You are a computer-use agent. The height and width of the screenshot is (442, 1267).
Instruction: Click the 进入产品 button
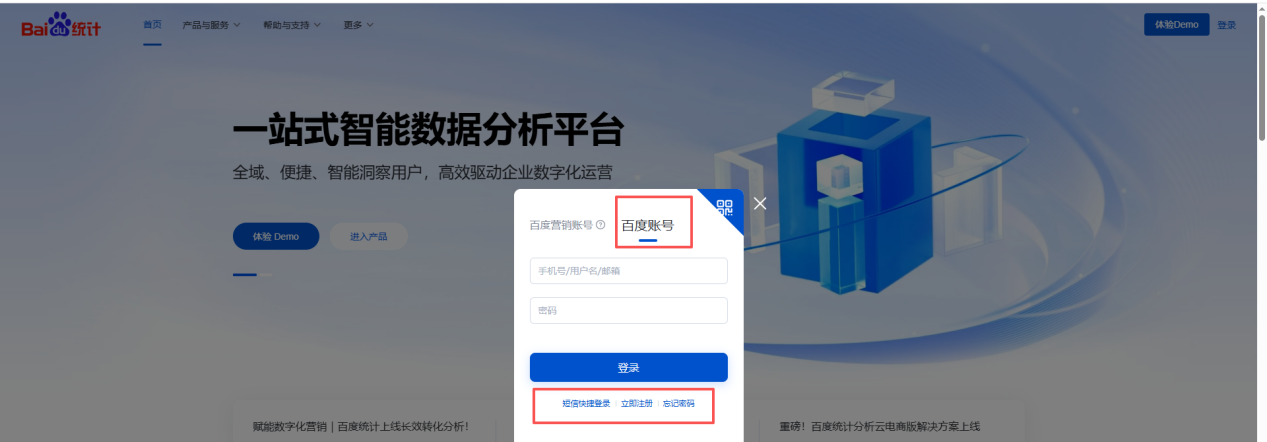(368, 237)
